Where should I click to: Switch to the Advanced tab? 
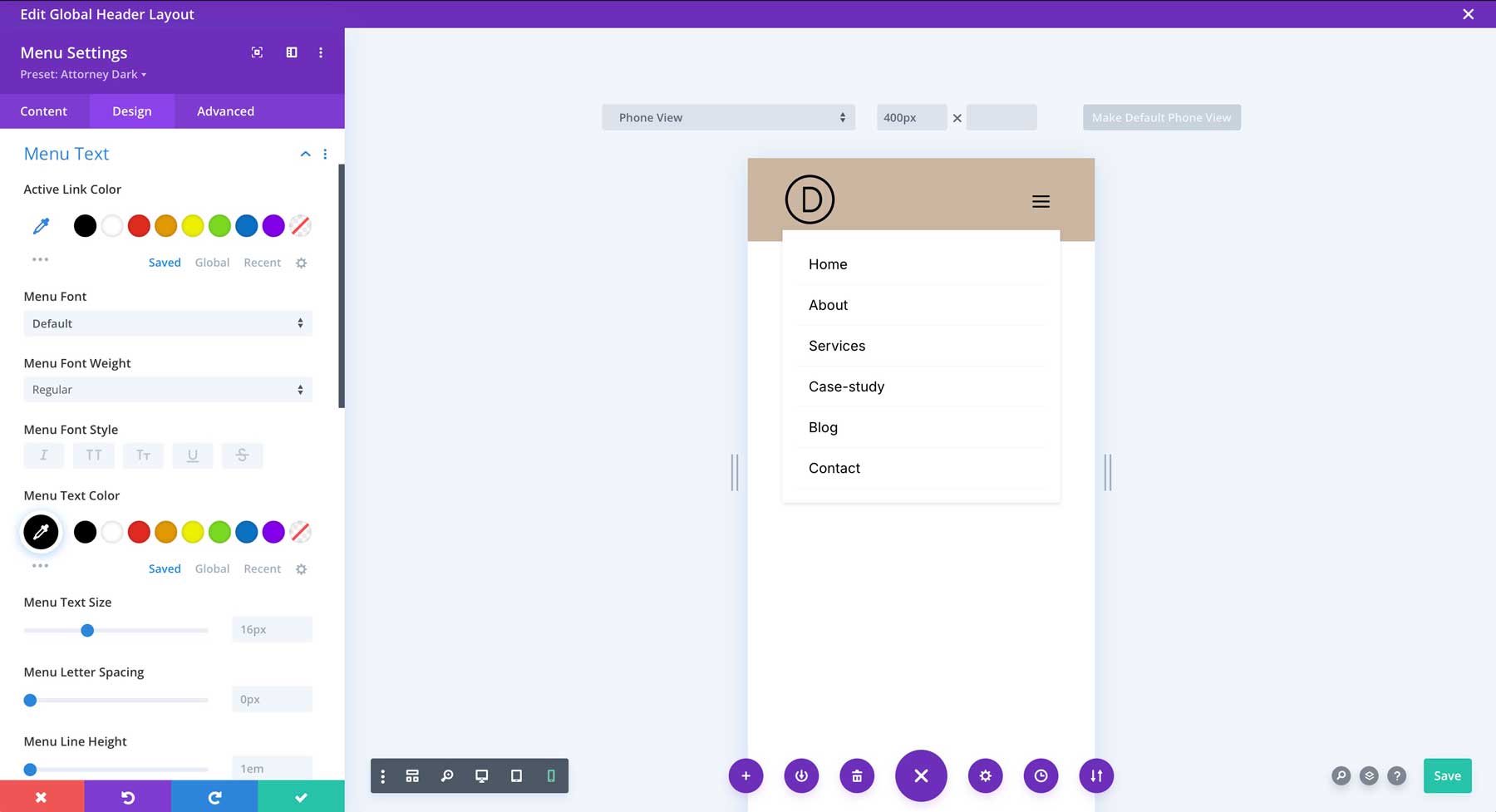pyautogui.click(x=225, y=111)
